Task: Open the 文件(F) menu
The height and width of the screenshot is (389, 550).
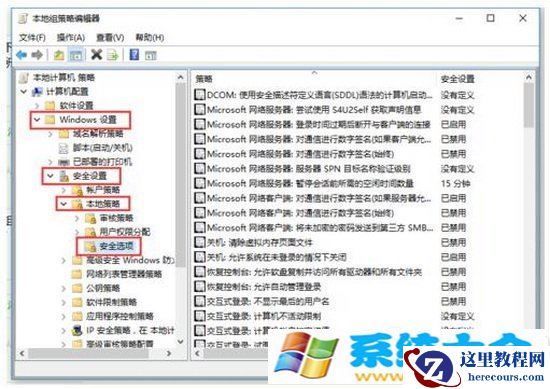Action: (x=32, y=38)
